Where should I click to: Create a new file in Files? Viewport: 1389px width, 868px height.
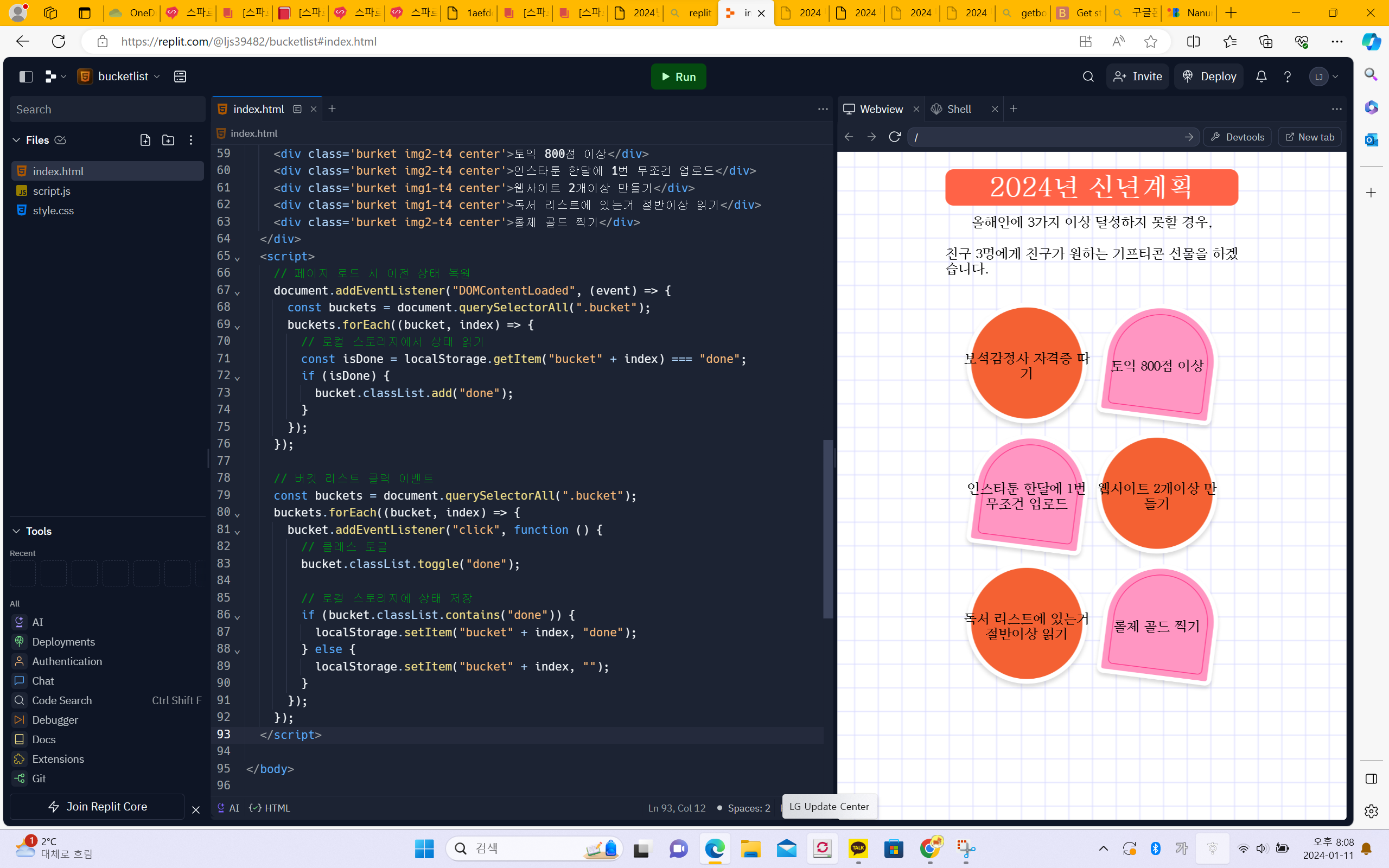145,140
